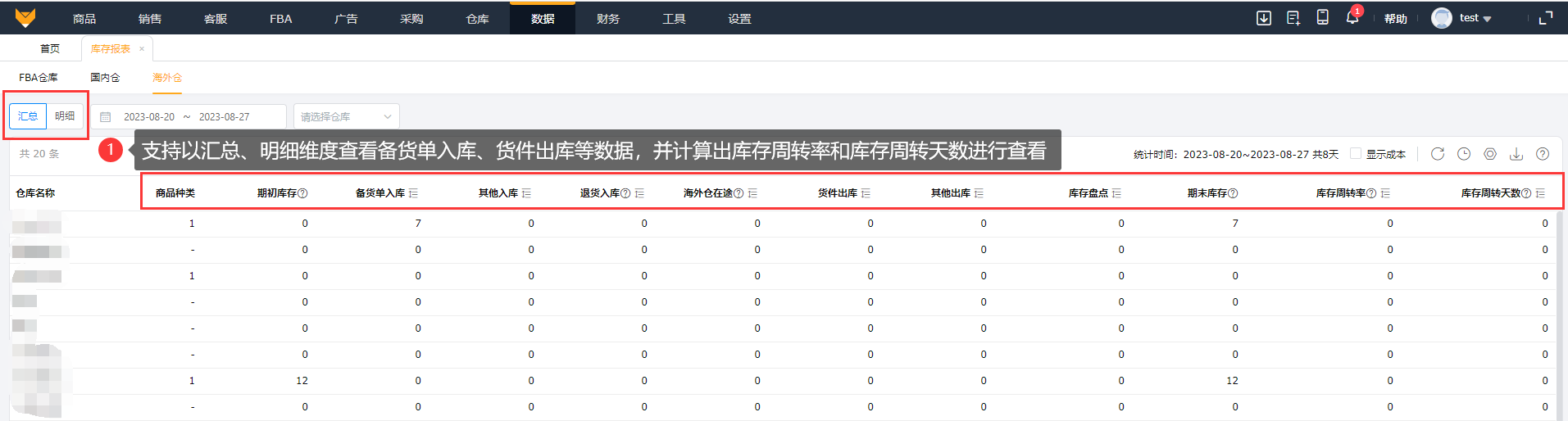Click 备货单入库 value 7
Screen dimensions: 1568x421
pos(418,224)
